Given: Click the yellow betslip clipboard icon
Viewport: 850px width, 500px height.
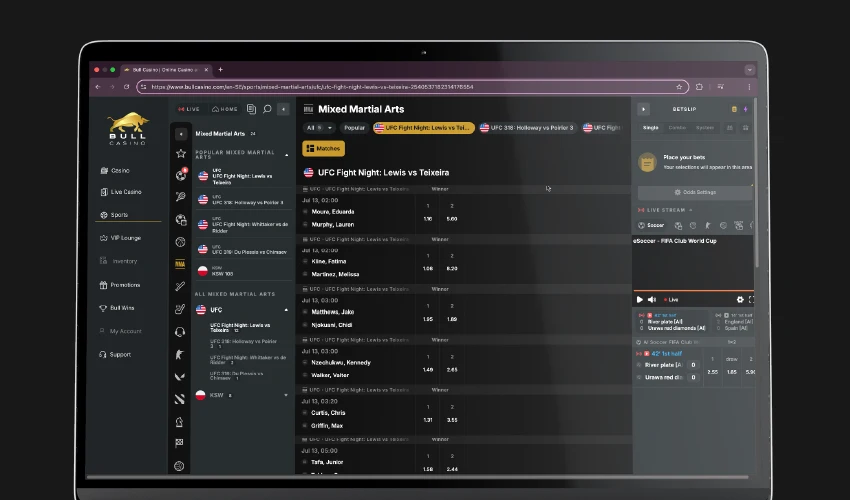Looking at the screenshot, I should point(735,109).
